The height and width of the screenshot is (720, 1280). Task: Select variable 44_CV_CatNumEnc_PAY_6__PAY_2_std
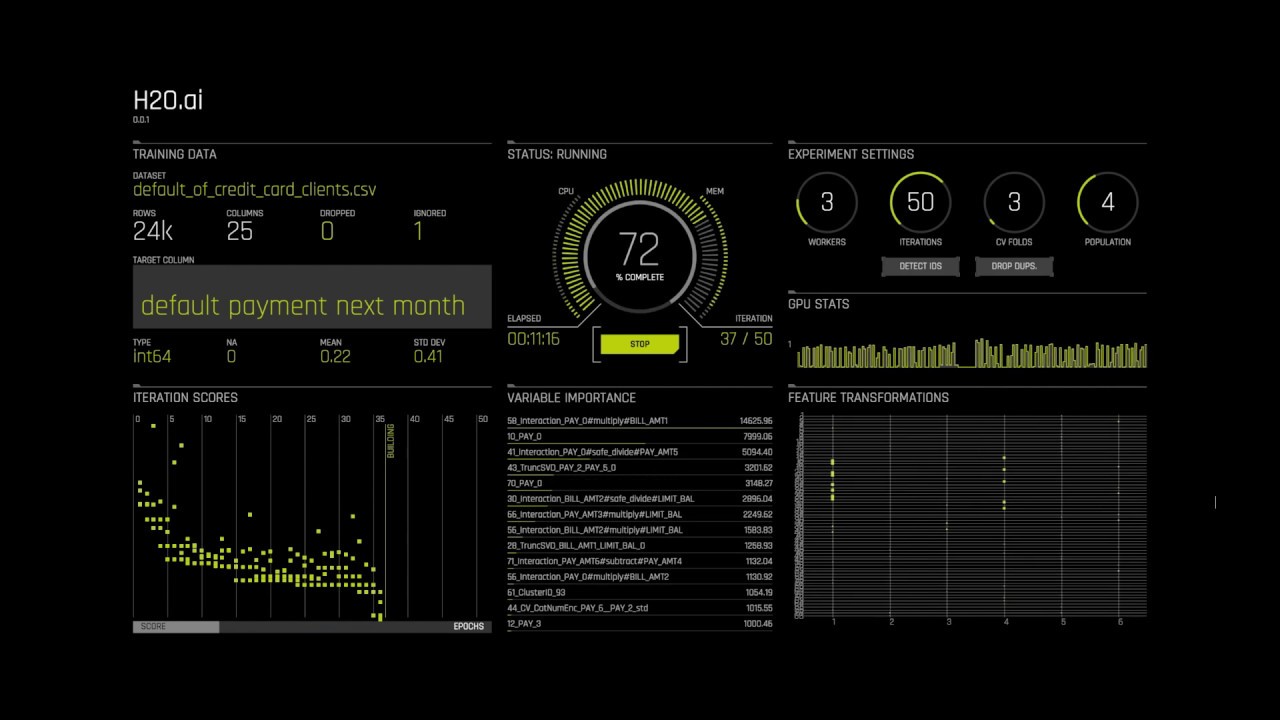(x=640, y=607)
